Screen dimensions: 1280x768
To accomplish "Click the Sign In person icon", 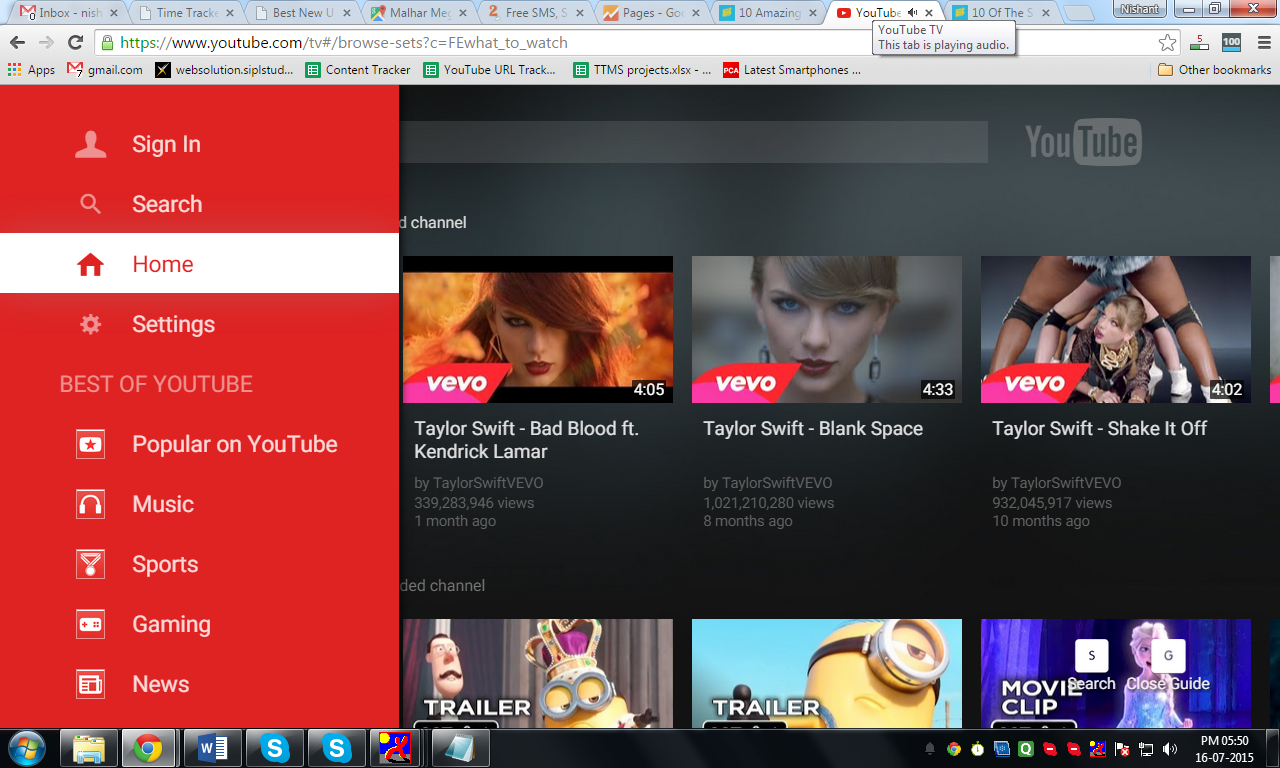I will pyautogui.click(x=90, y=144).
